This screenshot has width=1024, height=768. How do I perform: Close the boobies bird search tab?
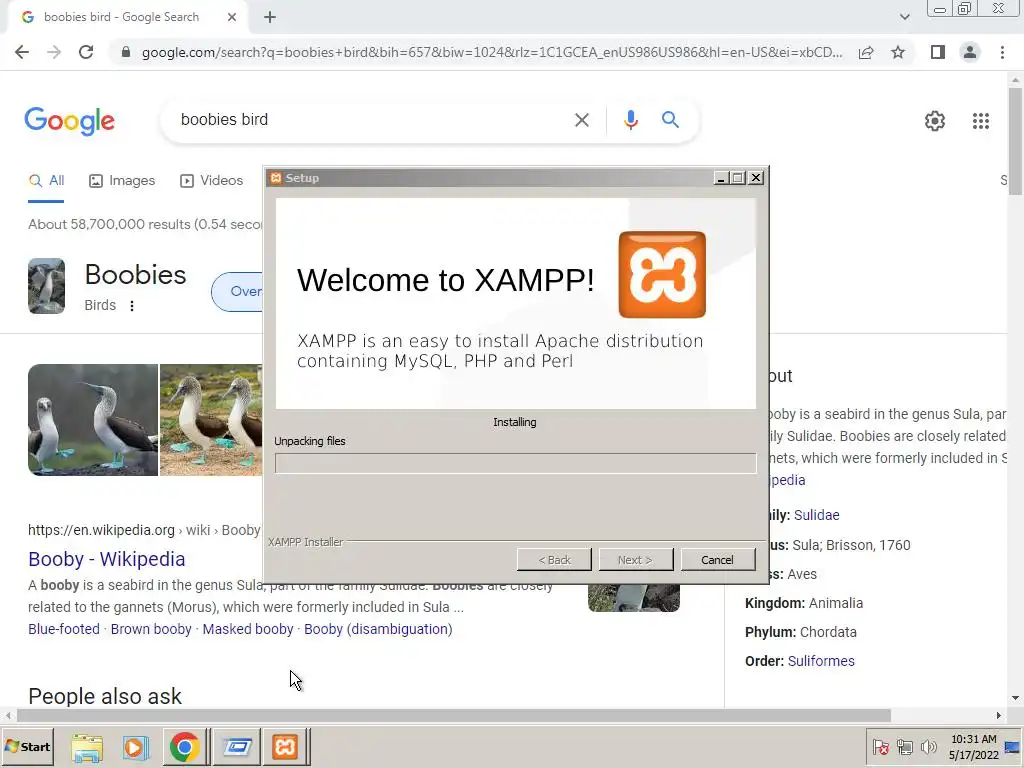tap(231, 17)
